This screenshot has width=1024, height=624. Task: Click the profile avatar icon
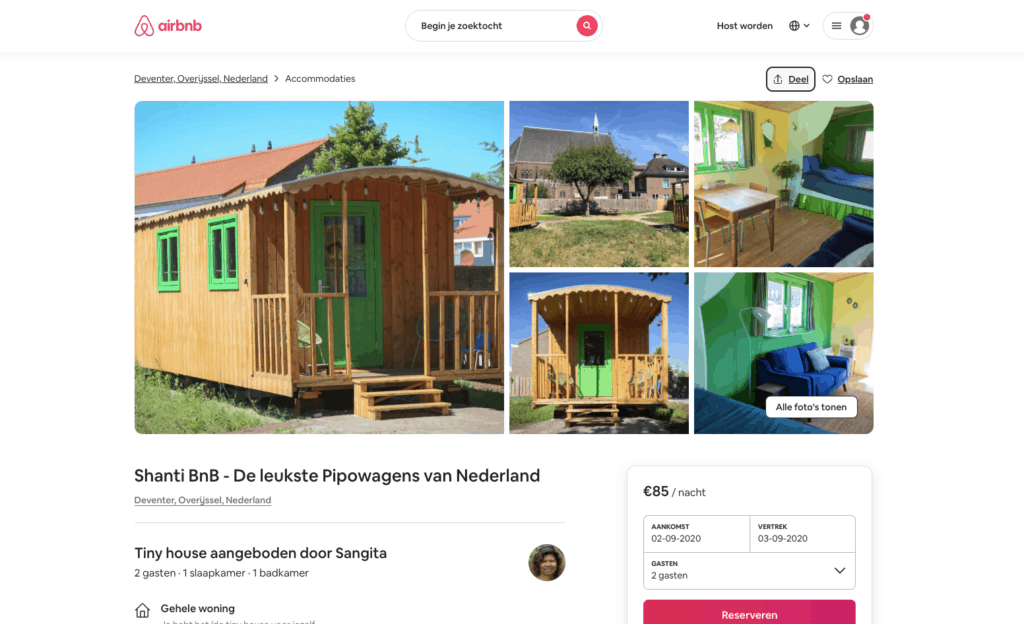859,25
